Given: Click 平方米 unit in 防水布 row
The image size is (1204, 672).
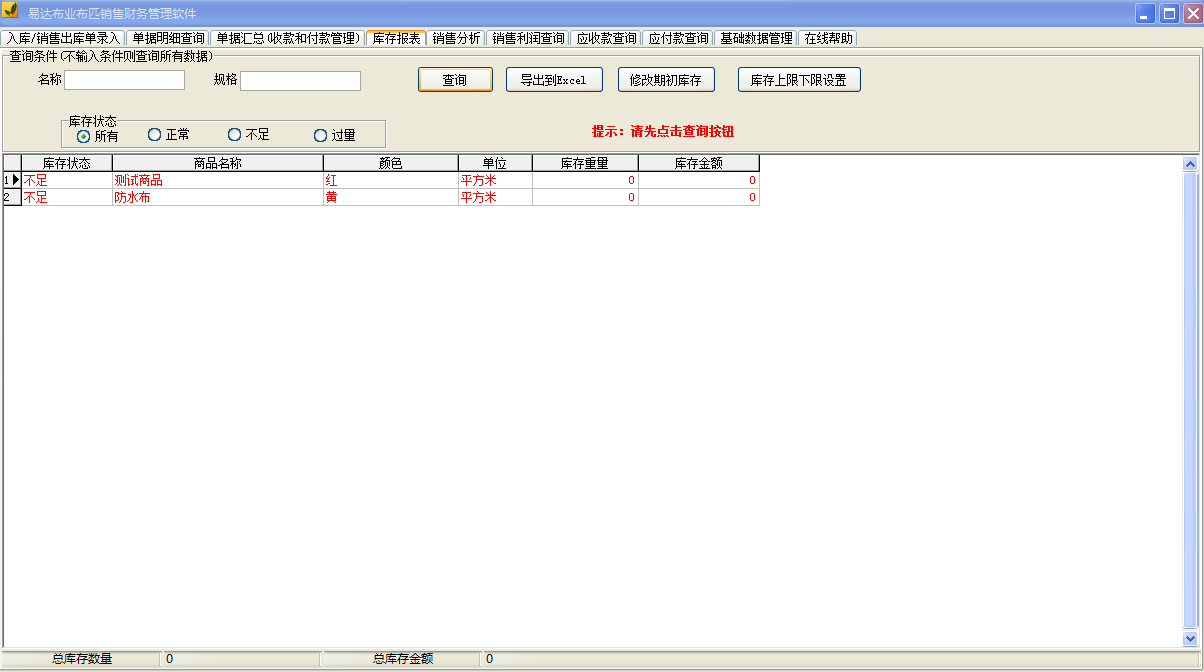Looking at the screenshot, I should tap(495, 198).
